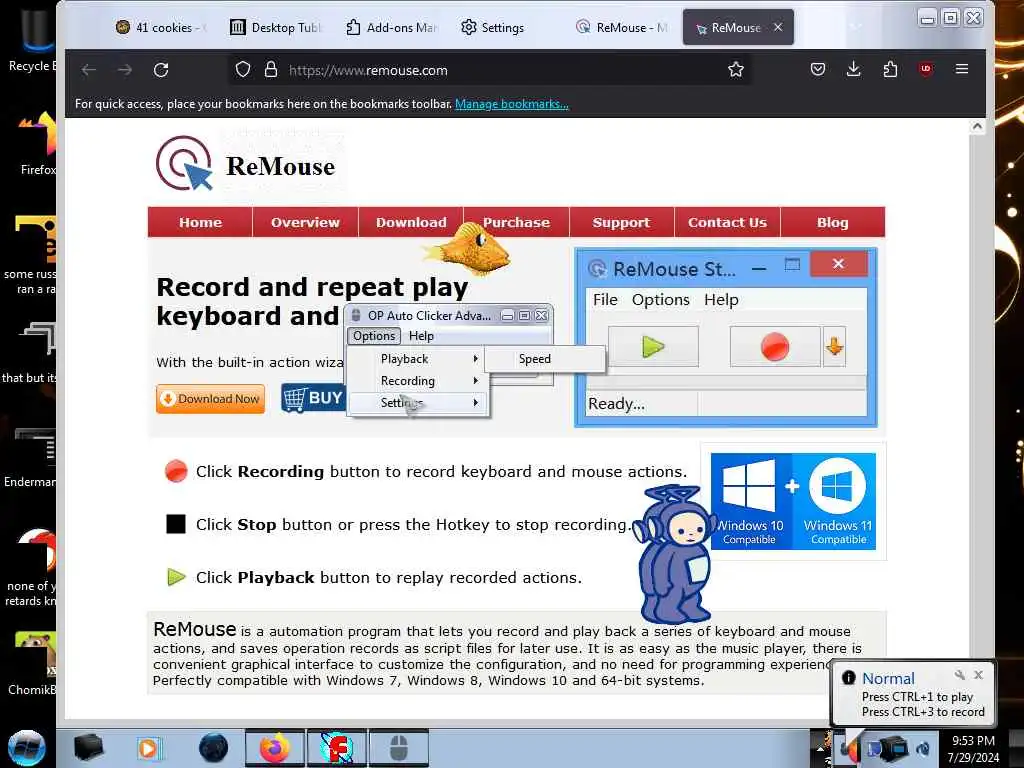
Task: Switch to the Desktop Tube tab
Action: pos(276,27)
